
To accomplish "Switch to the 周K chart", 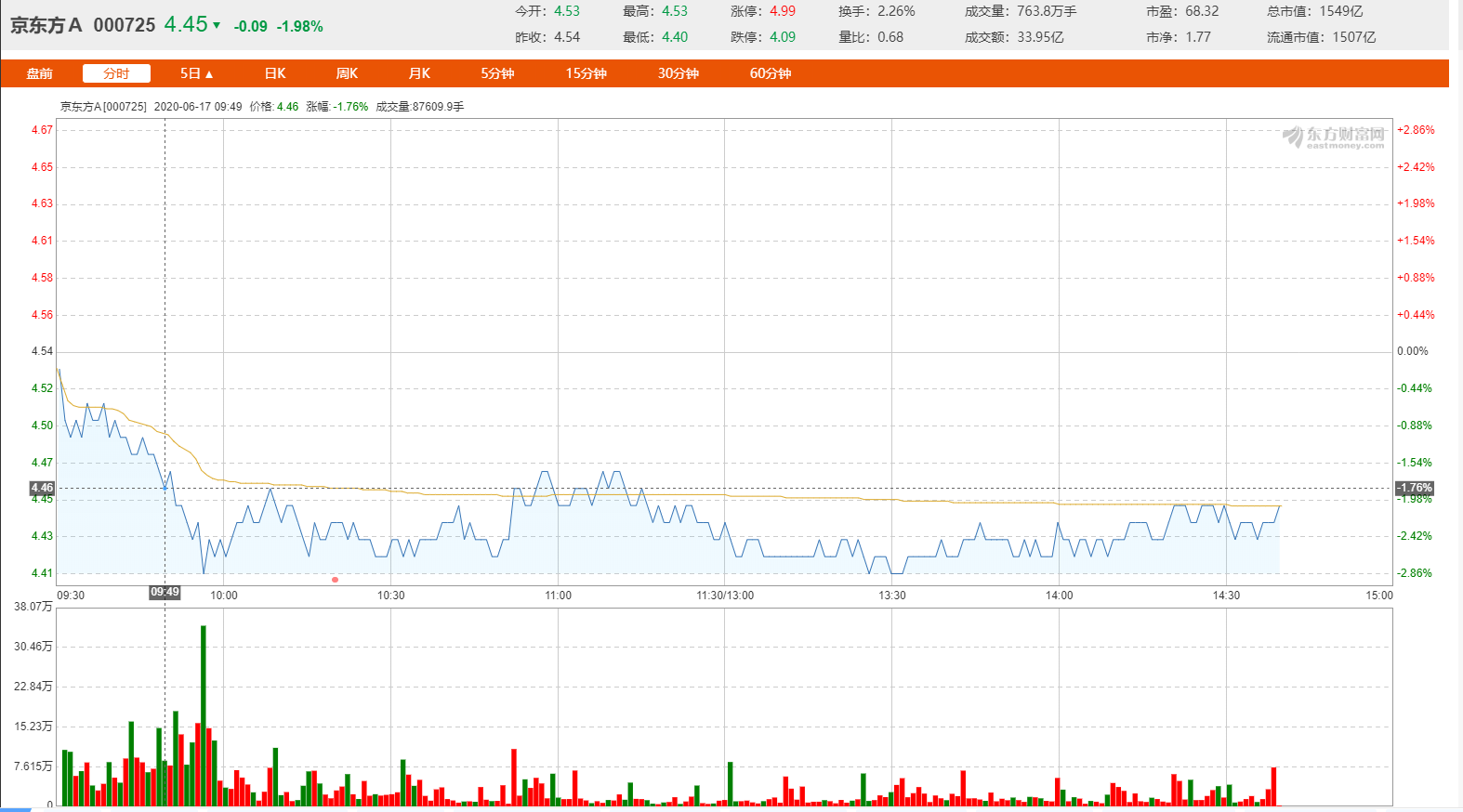I will pos(347,73).
